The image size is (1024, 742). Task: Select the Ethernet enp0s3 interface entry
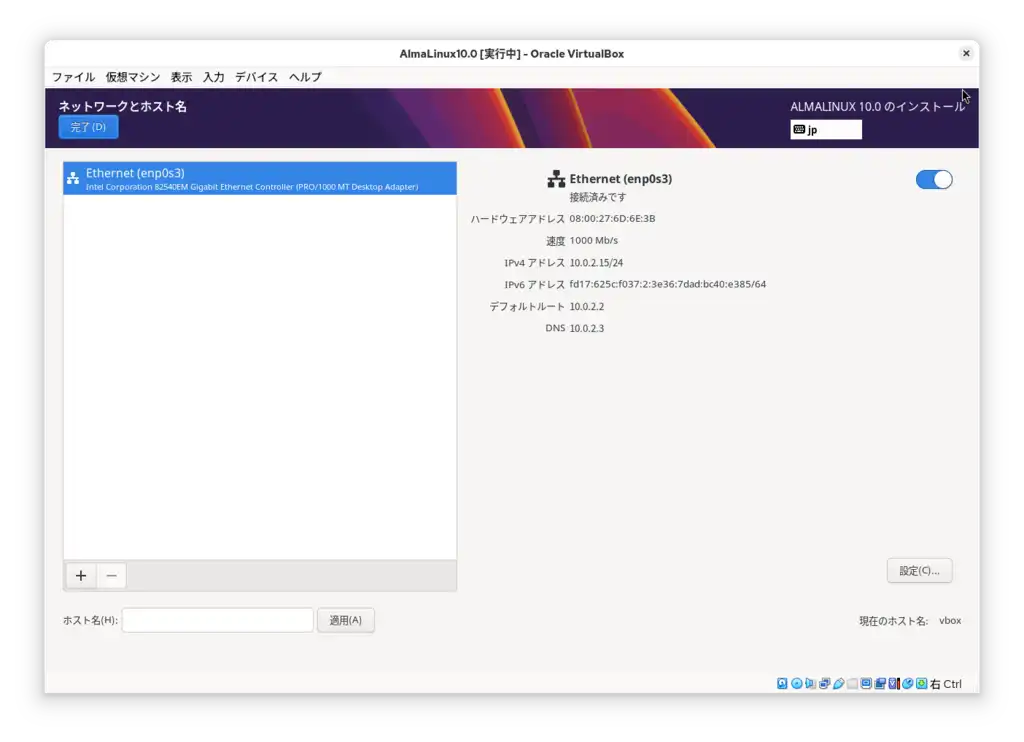[260, 178]
